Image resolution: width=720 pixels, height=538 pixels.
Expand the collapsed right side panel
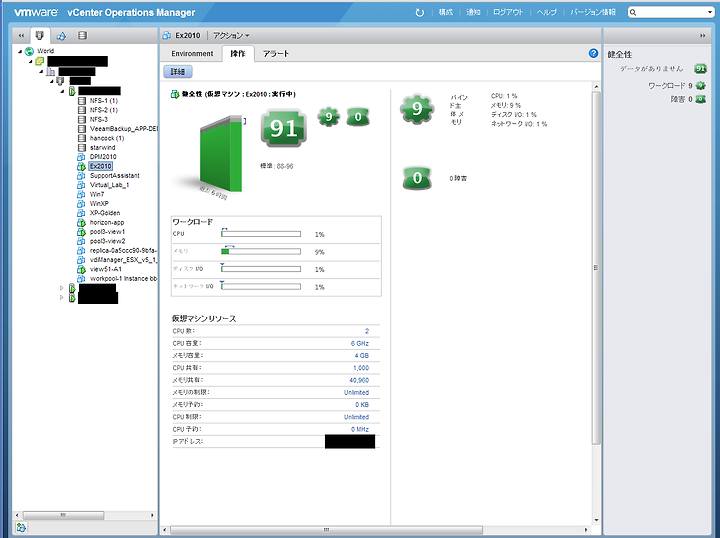pyautogui.click(x=703, y=35)
